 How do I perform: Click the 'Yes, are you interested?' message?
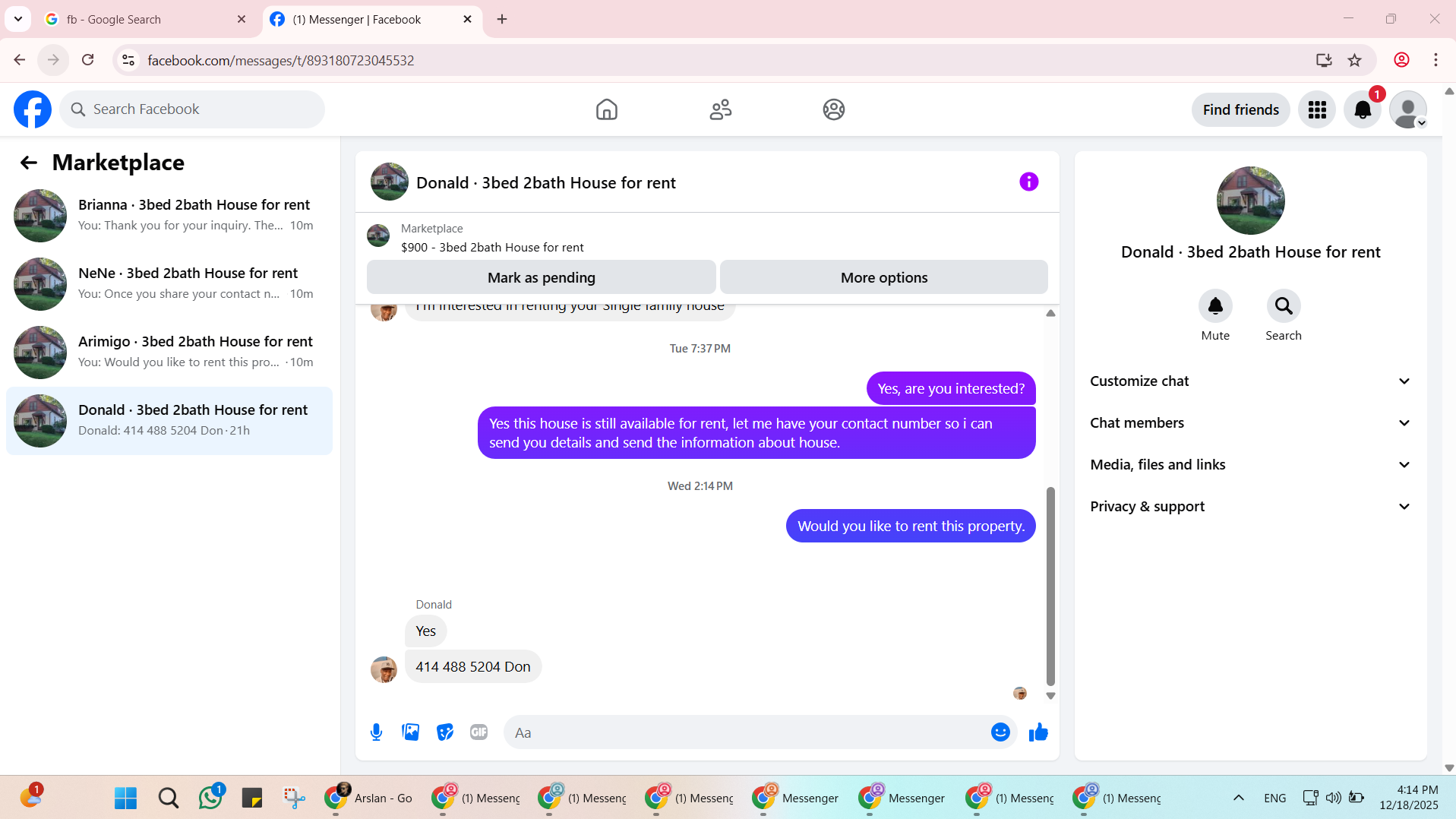pos(951,389)
